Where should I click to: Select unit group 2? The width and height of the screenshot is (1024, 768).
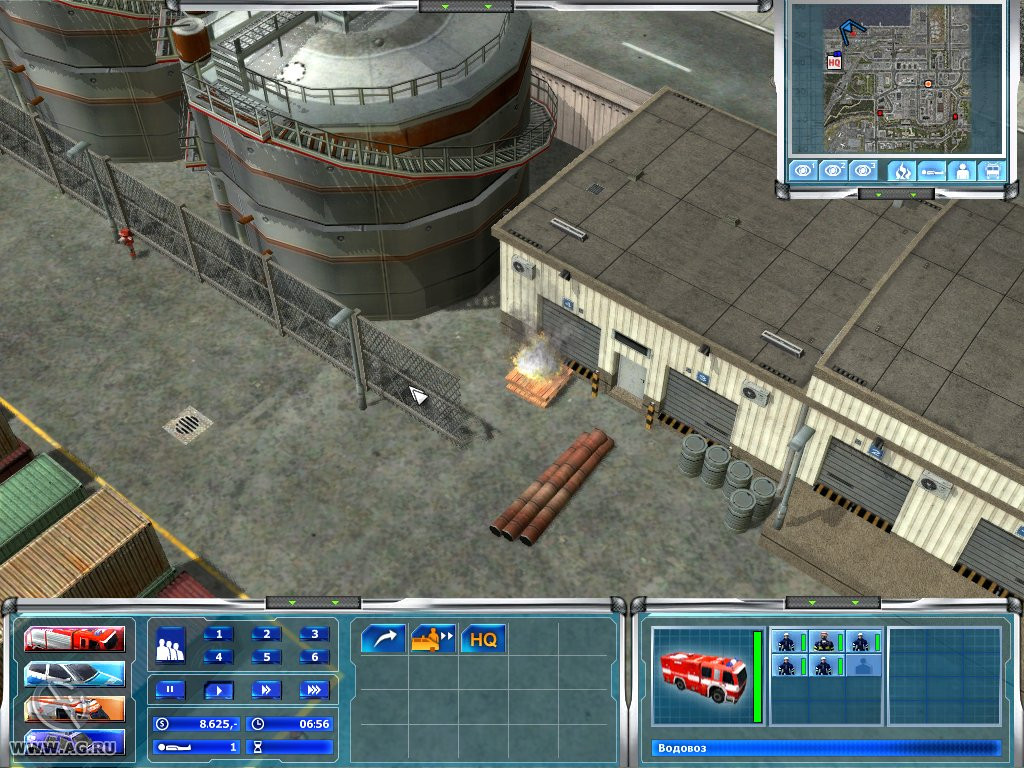click(x=266, y=633)
